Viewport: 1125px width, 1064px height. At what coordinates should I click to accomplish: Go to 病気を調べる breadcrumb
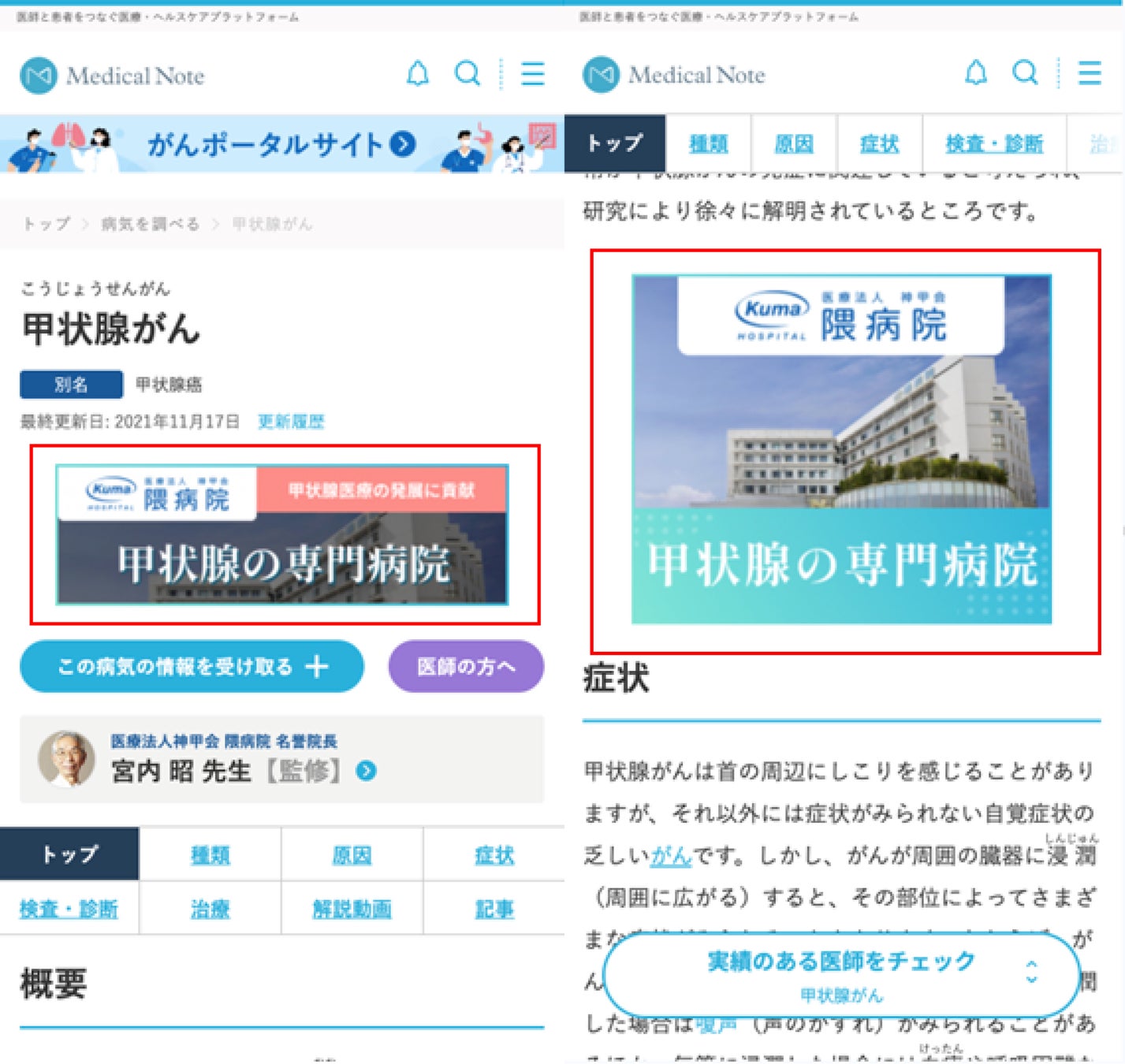point(151,225)
